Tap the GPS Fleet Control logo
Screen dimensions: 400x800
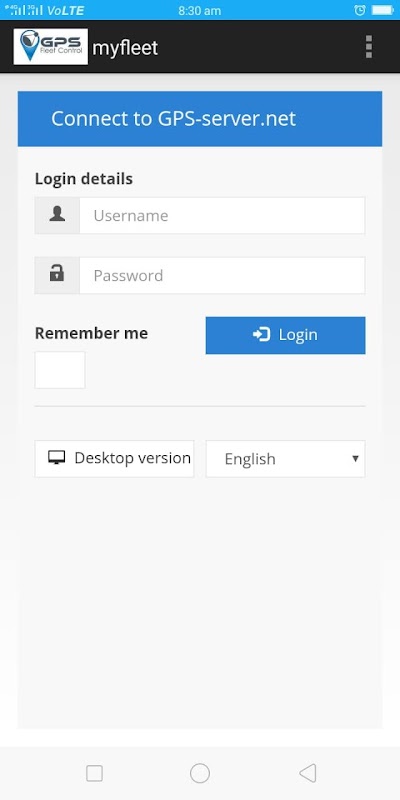(51, 47)
